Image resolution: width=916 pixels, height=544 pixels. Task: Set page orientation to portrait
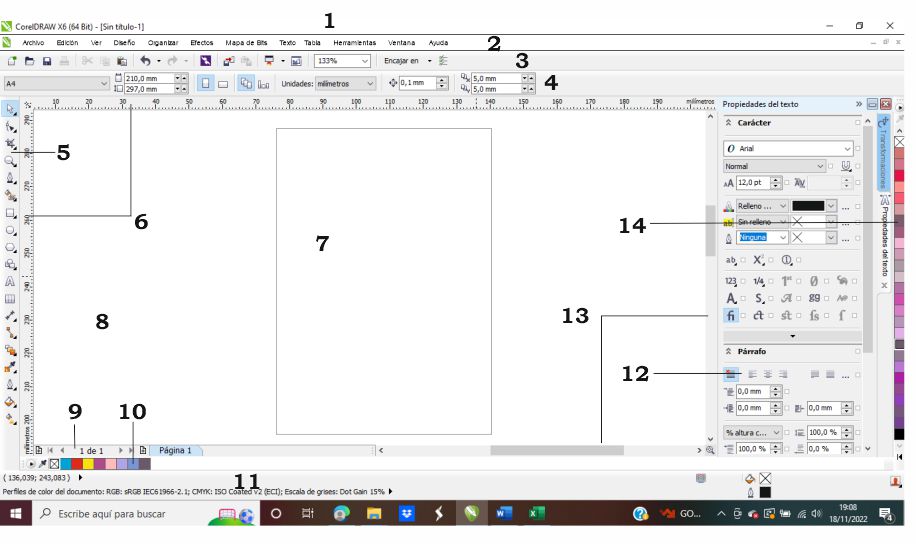click(205, 84)
